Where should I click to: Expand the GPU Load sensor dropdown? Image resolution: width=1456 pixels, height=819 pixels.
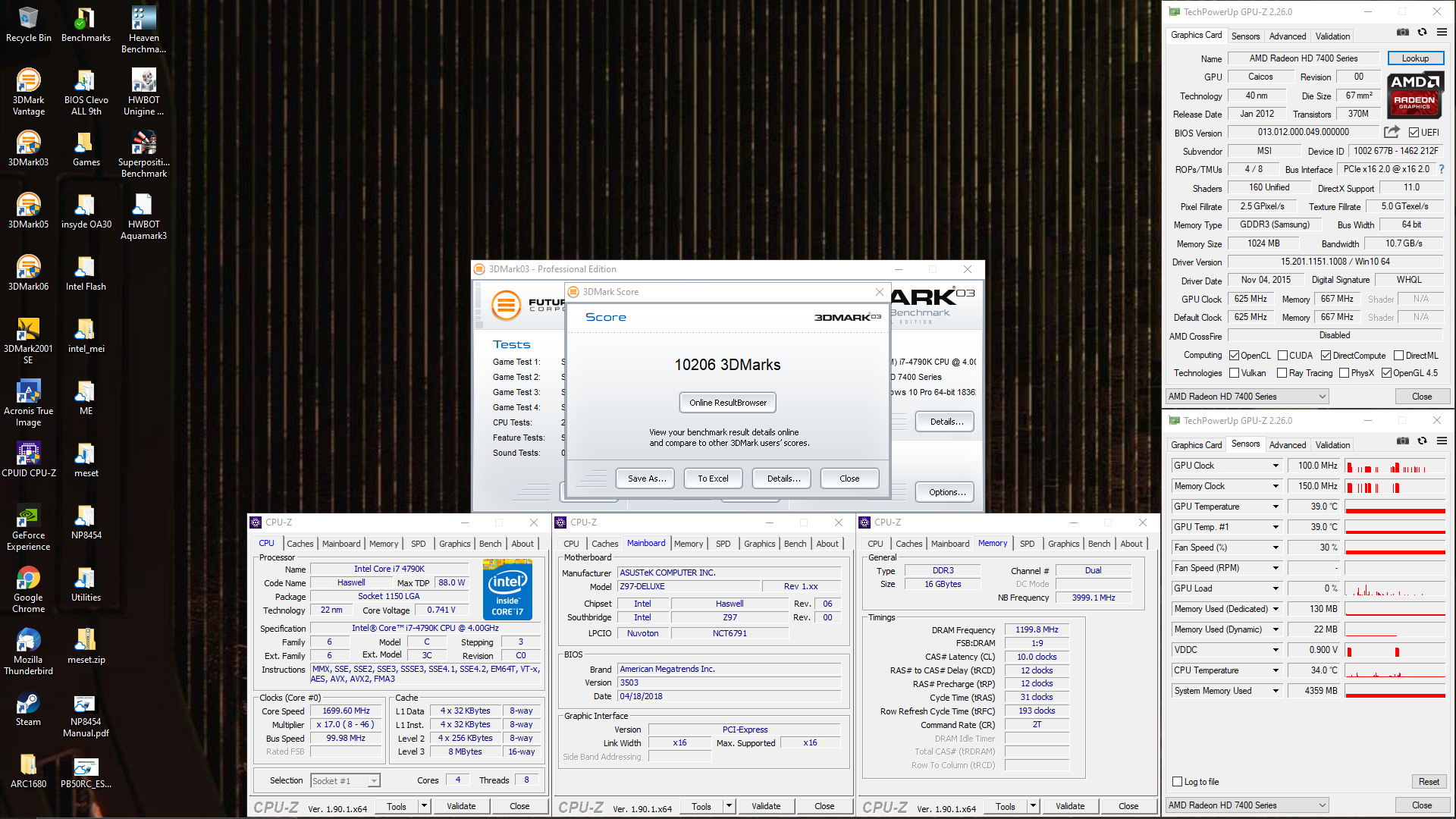point(1276,588)
